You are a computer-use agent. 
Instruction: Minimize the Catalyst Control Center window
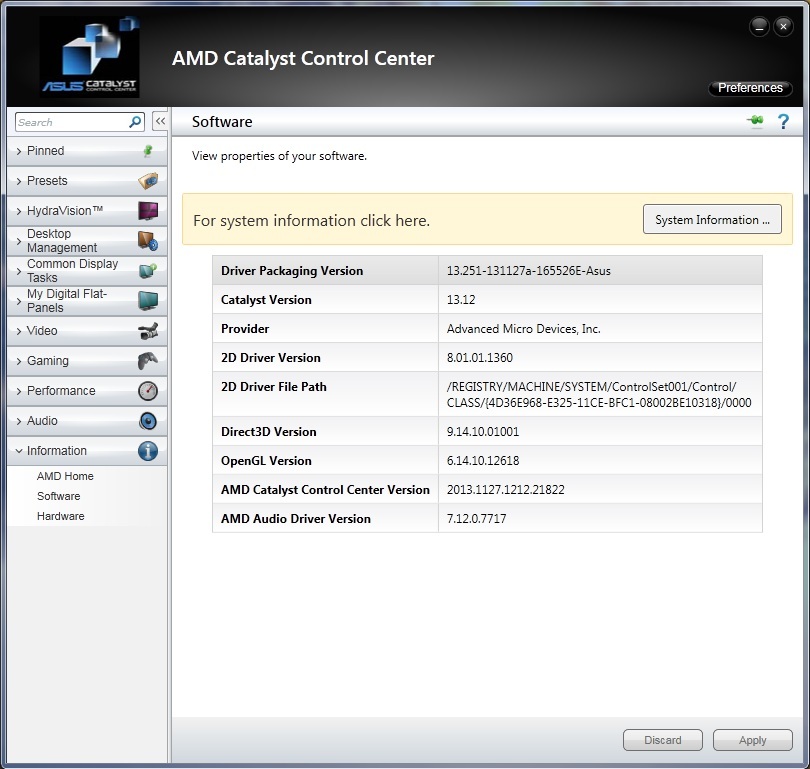[759, 26]
